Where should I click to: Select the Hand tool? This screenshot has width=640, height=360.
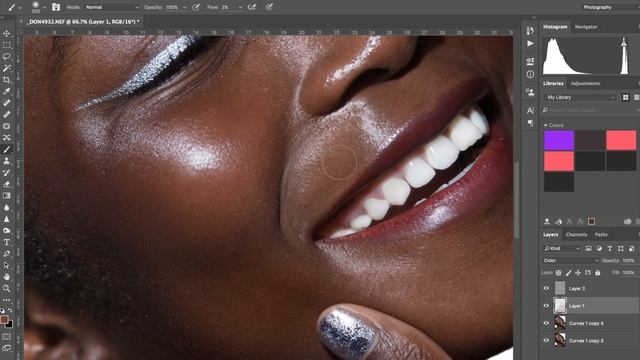click(x=7, y=277)
